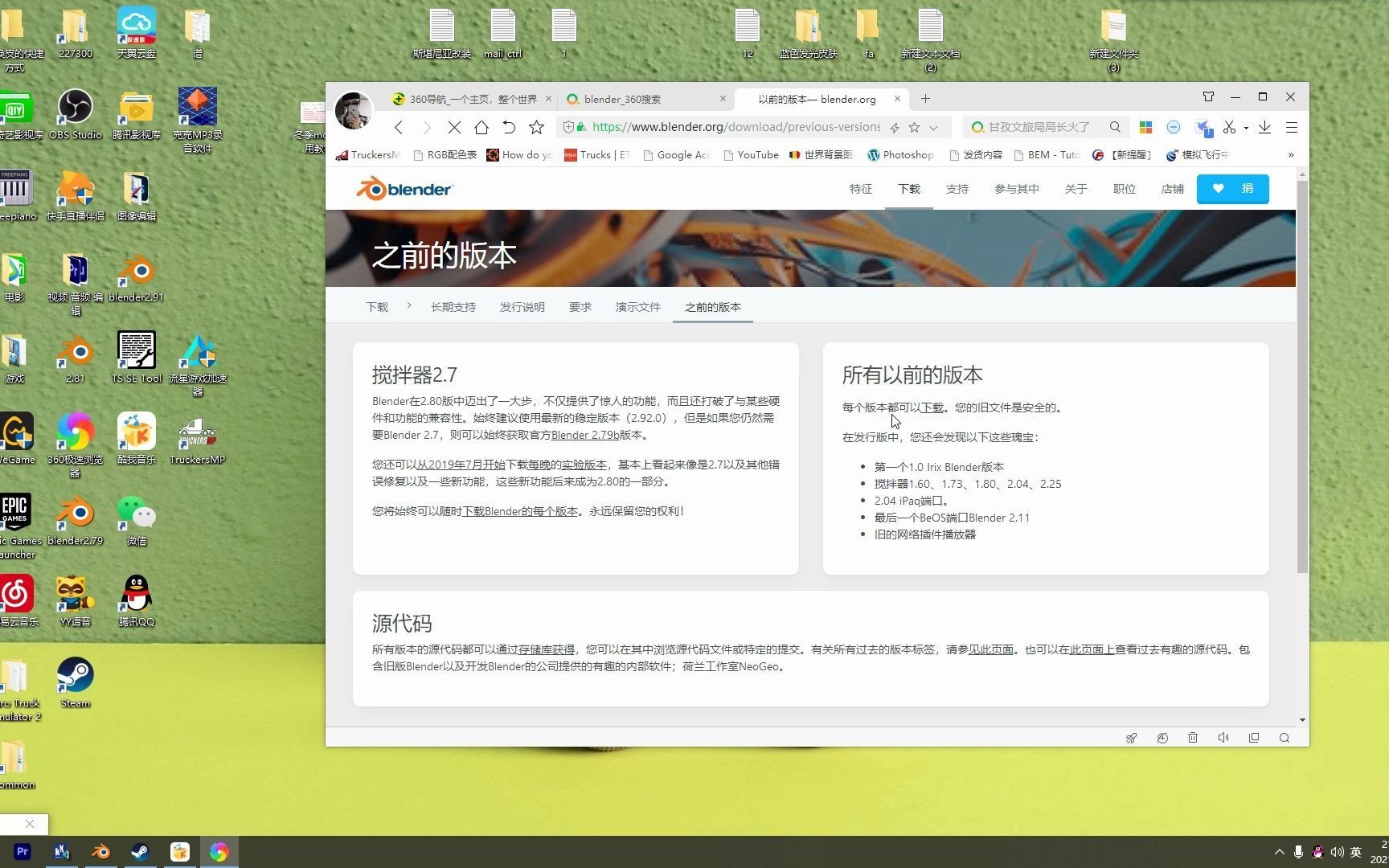Open Steam from the desktop icon
1389x868 pixels.
[x=76, y=682]
